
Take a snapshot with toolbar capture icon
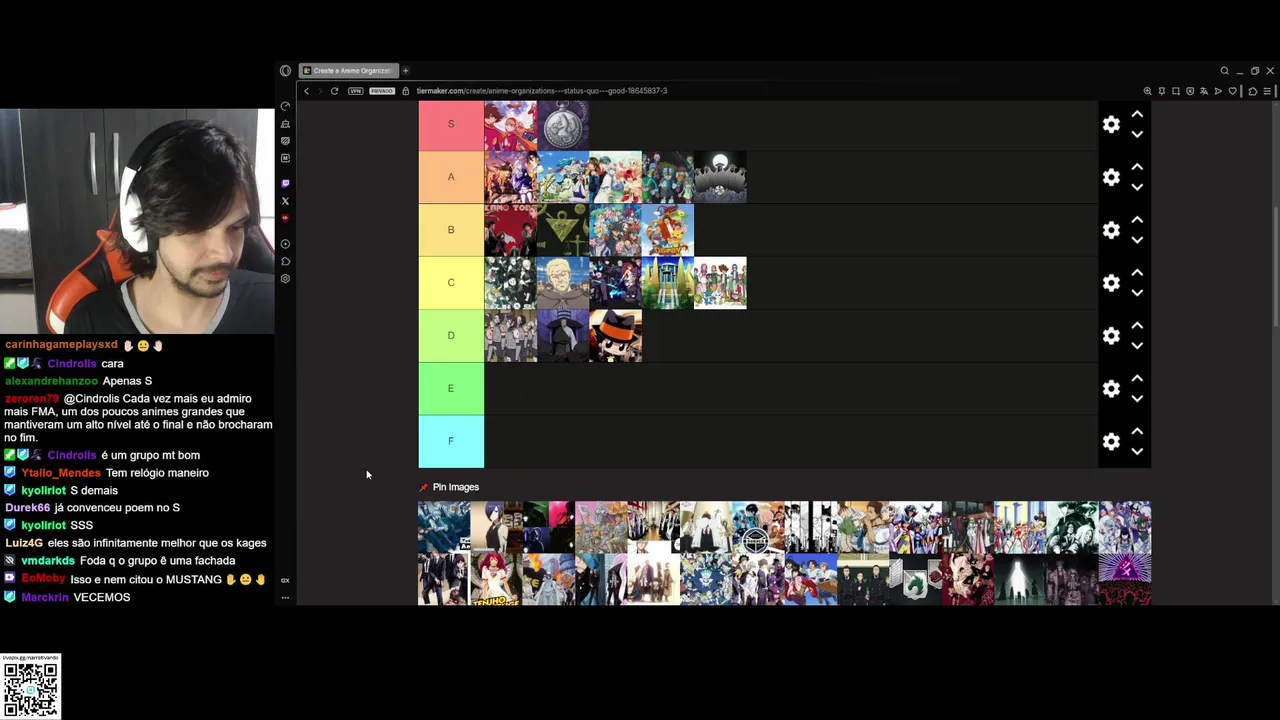(1176, 91)
